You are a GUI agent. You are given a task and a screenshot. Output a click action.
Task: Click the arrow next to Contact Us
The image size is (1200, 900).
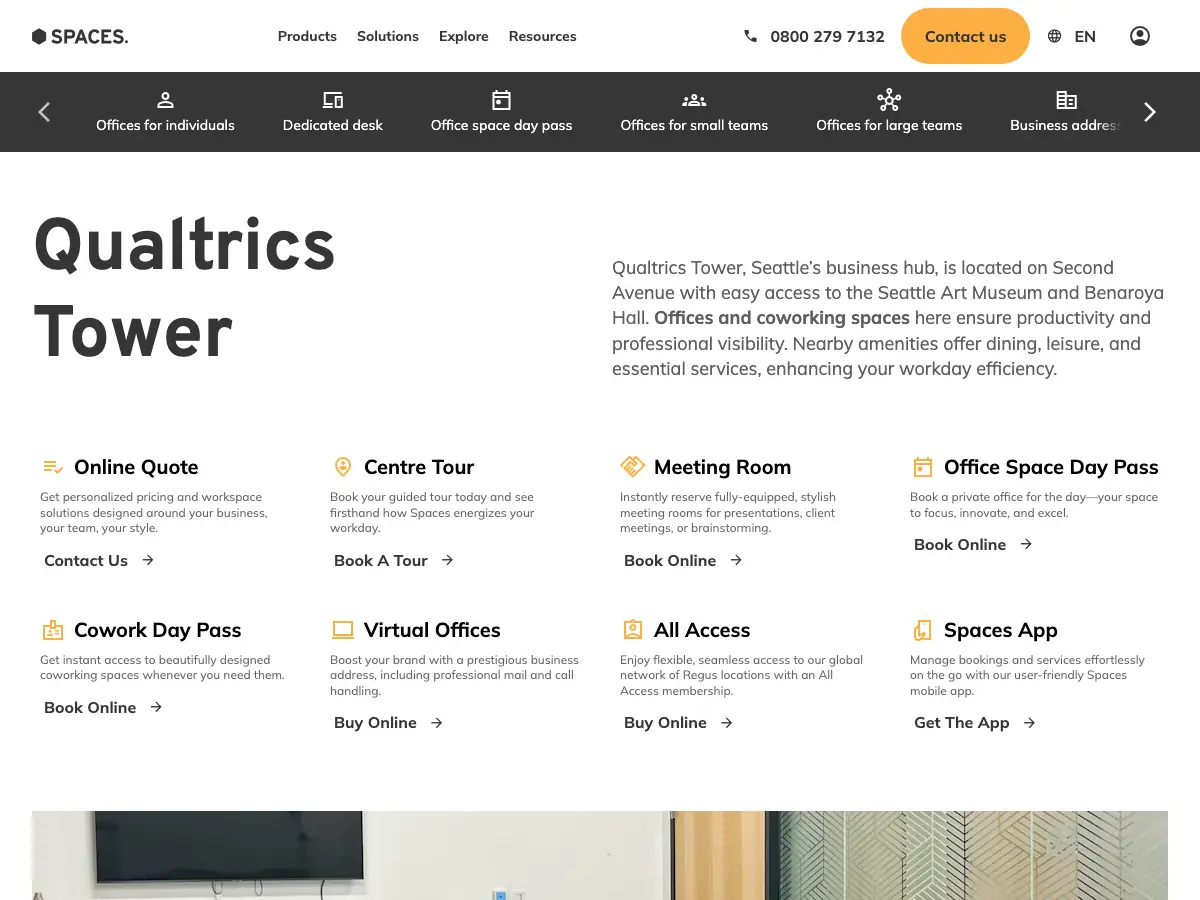pyautogui.click(x=148, y=560)
